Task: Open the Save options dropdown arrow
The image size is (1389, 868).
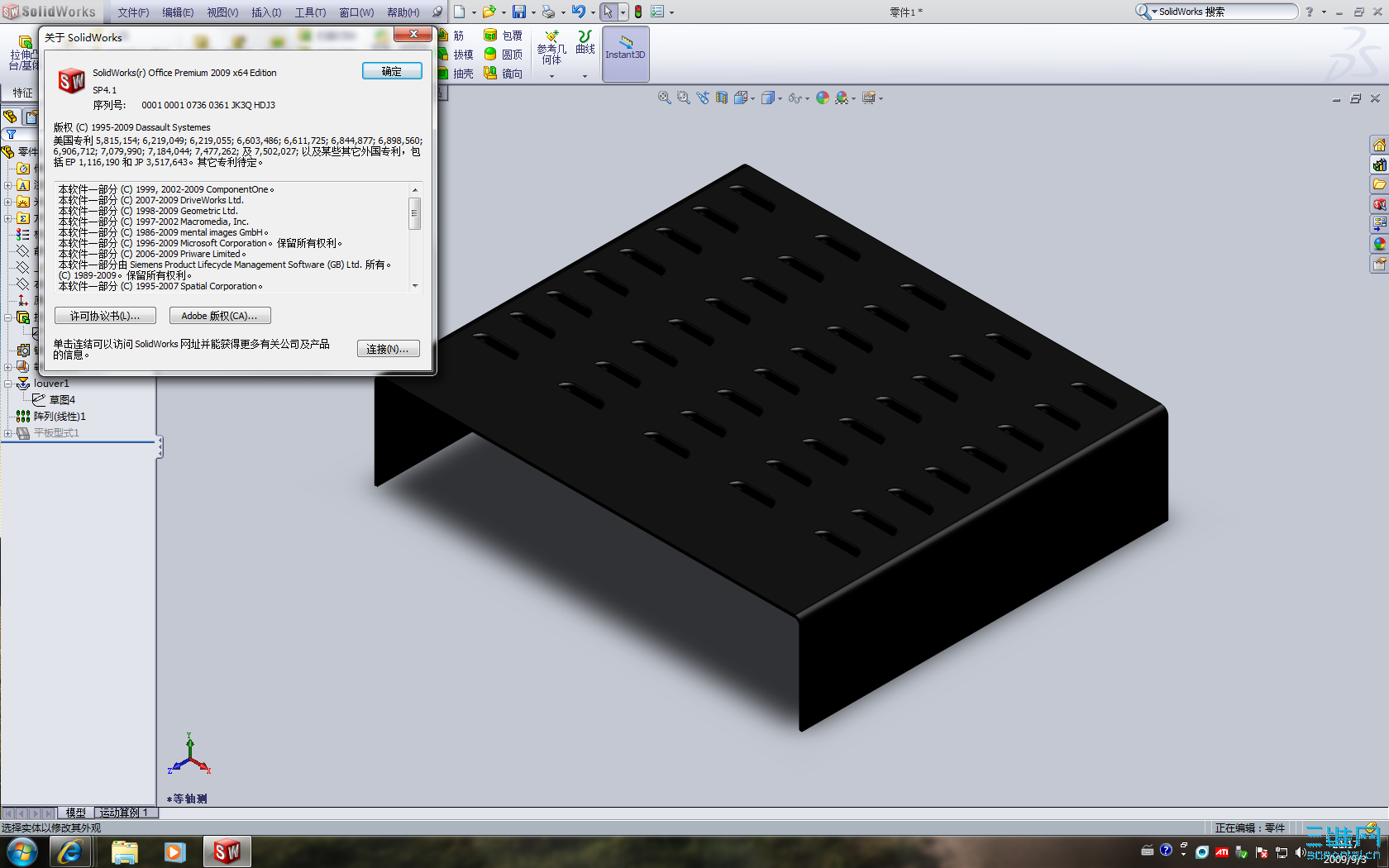Action: pyautogui.click(x=533, y=12)
